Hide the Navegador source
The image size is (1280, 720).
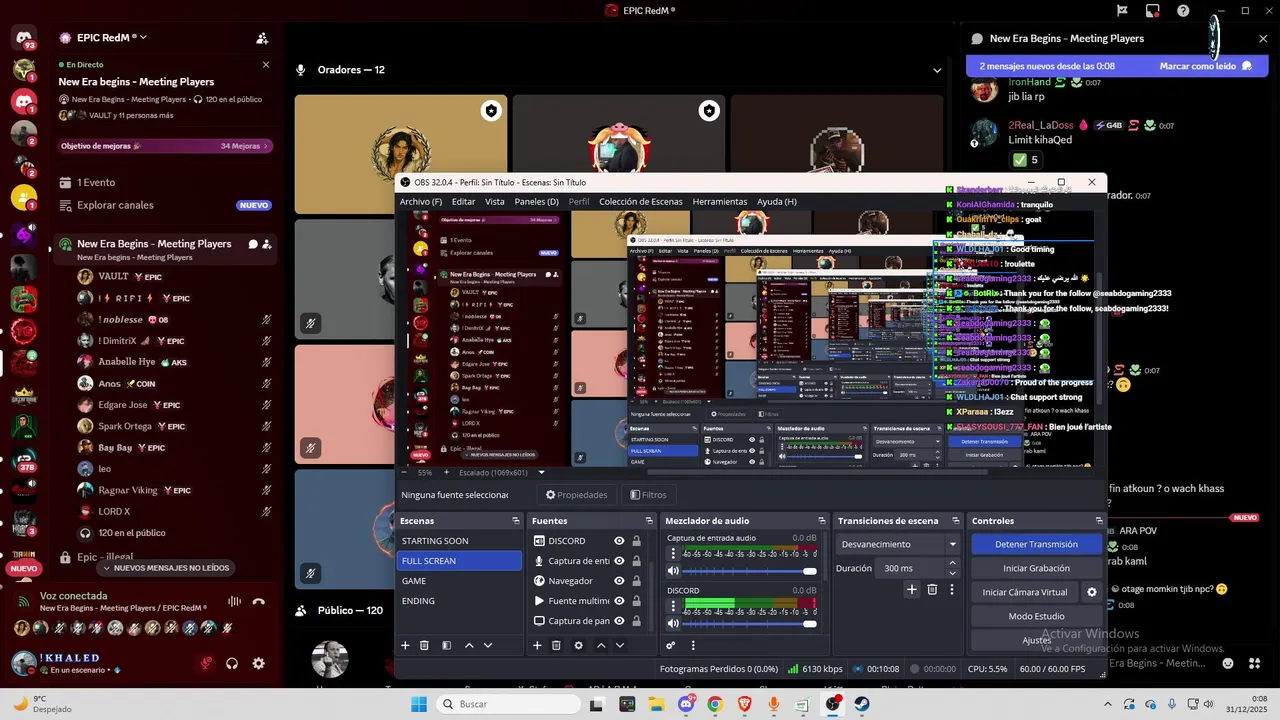619,581
